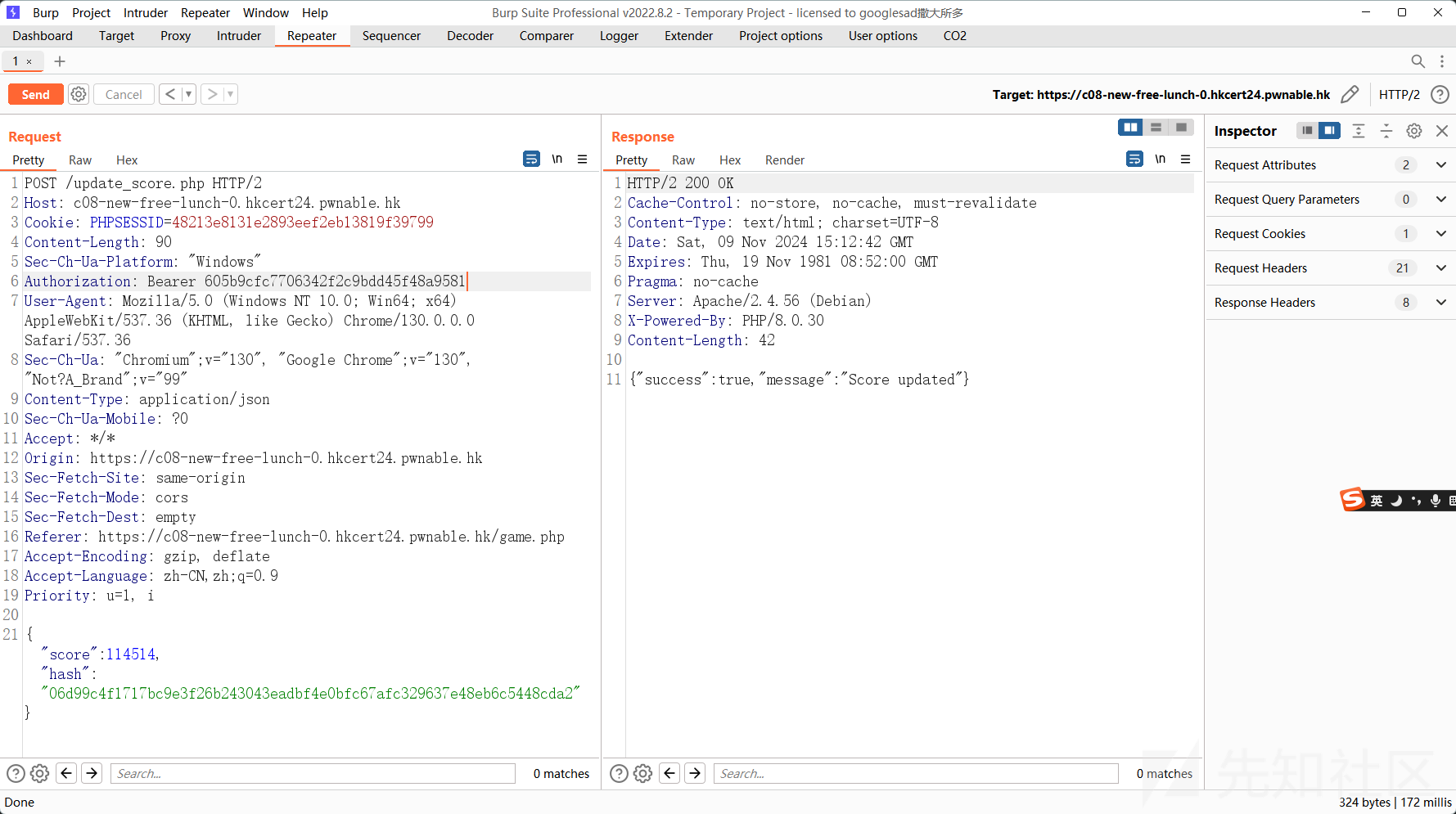
Task: Open Repeater tab options three-dot menu
Action: [1442, 61]
